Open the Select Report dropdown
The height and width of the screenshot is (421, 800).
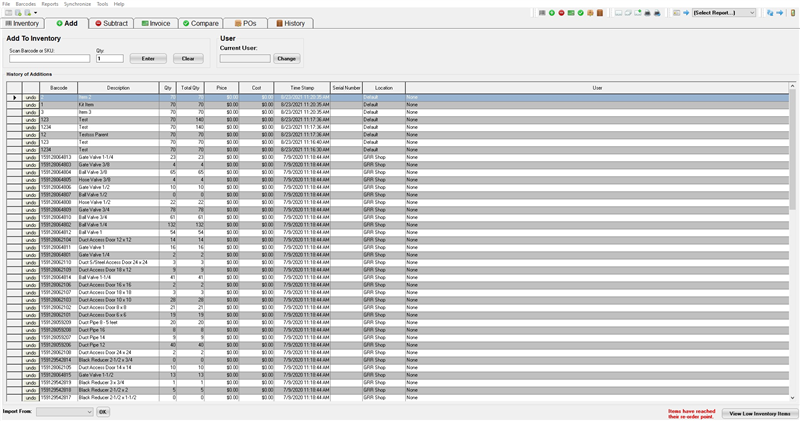click(x=724, y=13)
